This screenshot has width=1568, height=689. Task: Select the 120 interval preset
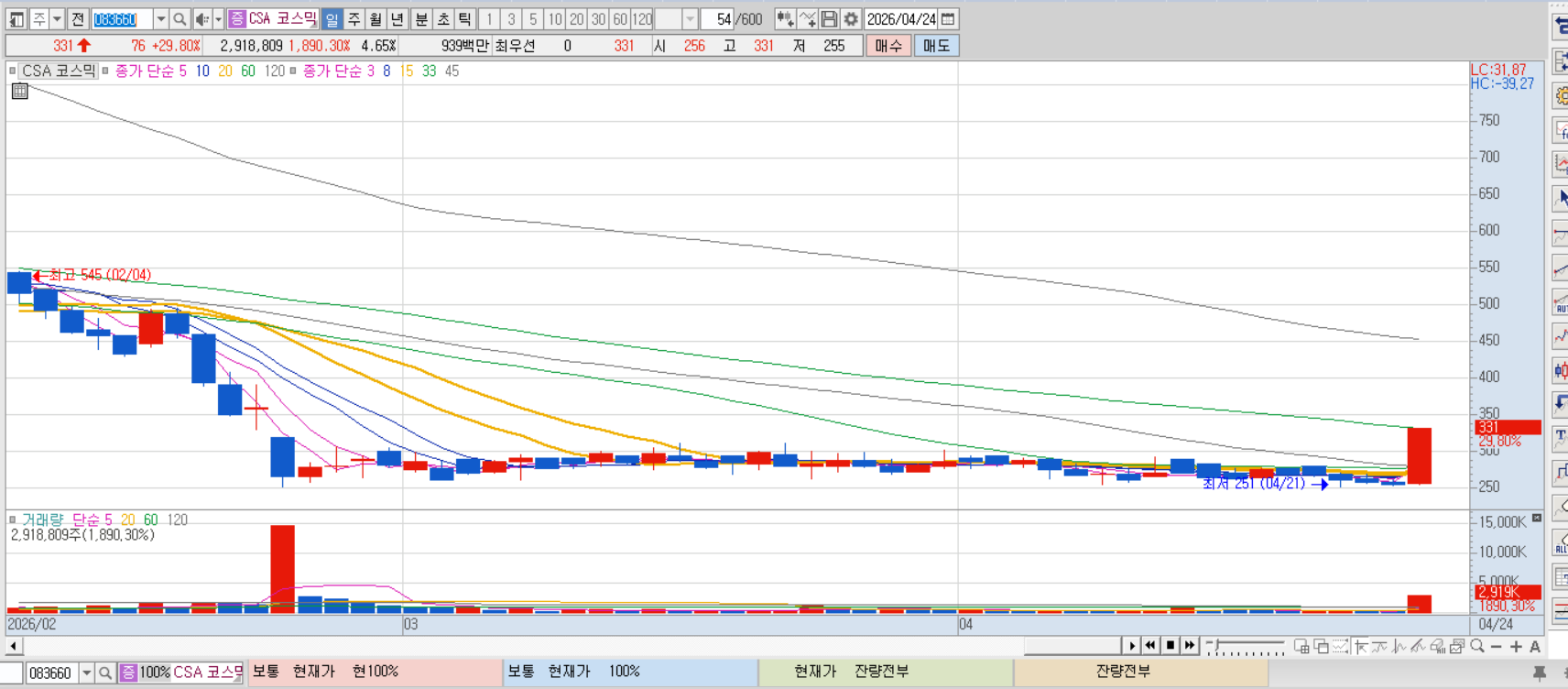[642, 19]
